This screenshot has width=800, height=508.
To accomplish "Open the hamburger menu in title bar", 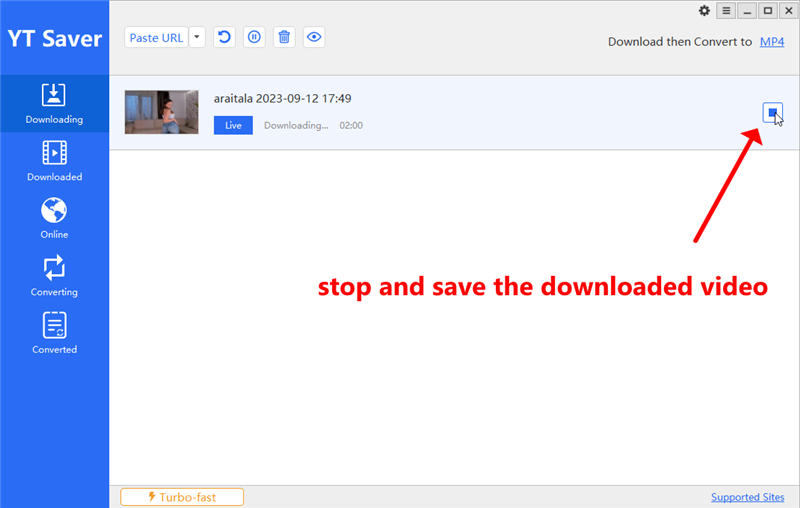I will 726,11.
